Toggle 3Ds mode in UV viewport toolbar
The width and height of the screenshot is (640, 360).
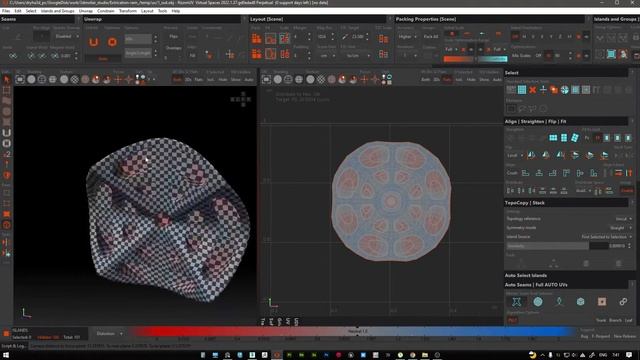click(x=436, y=80)
